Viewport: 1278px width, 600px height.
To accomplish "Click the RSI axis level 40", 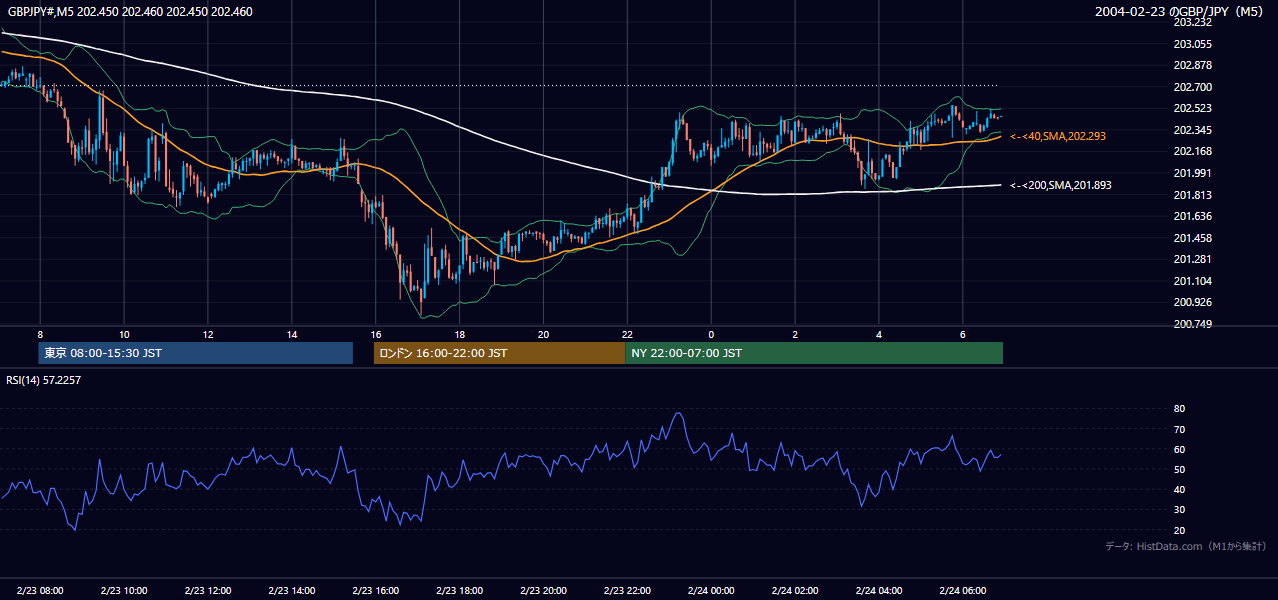I will click(x=1179, y=489).
